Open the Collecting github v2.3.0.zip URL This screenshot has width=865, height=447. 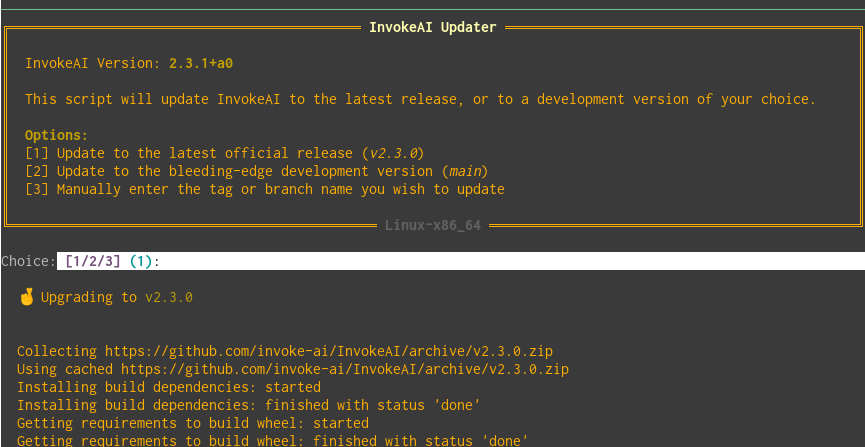tap(329, 351)
